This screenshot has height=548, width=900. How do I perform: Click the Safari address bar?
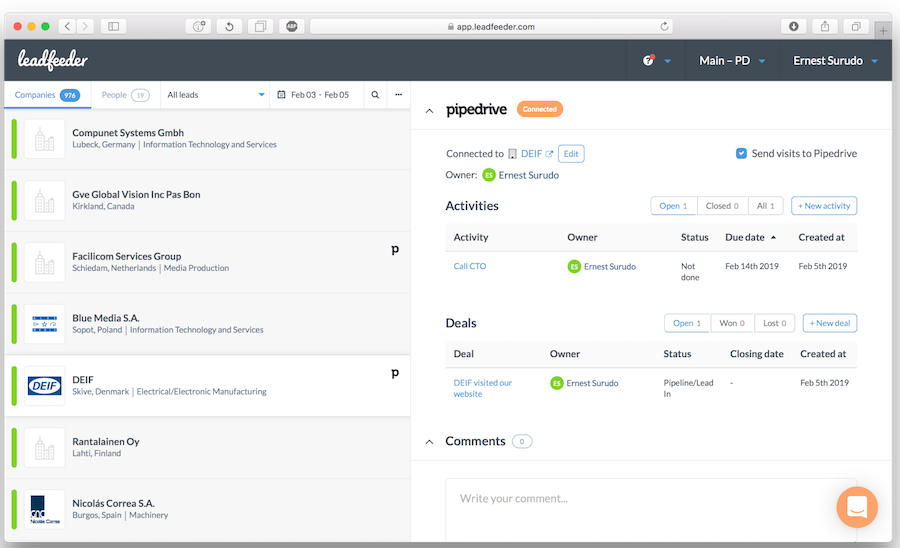pyautogui.click(x=491, y=26)
